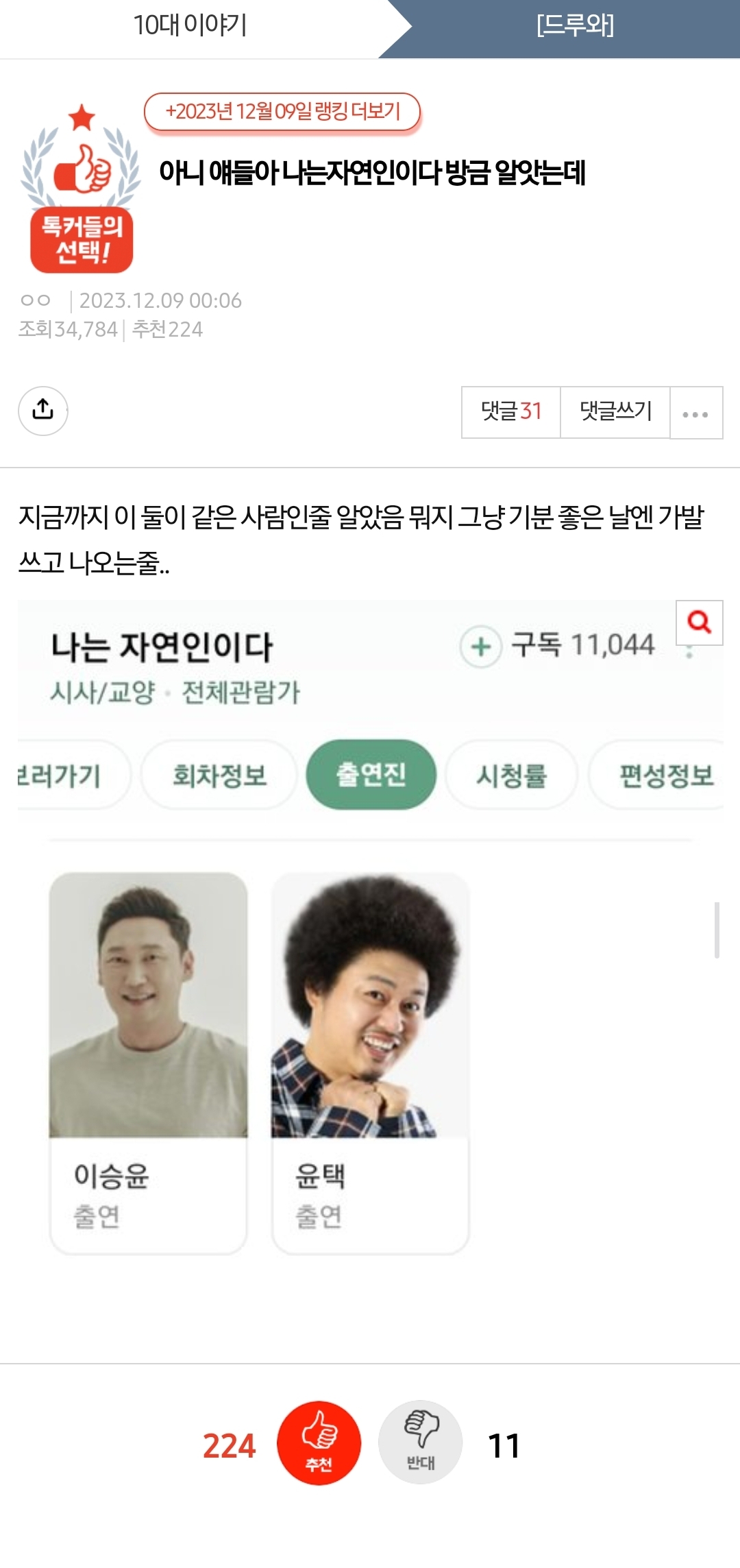740x1568 pixels.
Task: Open the three-dot more options menu
Action: coord(695,413)
